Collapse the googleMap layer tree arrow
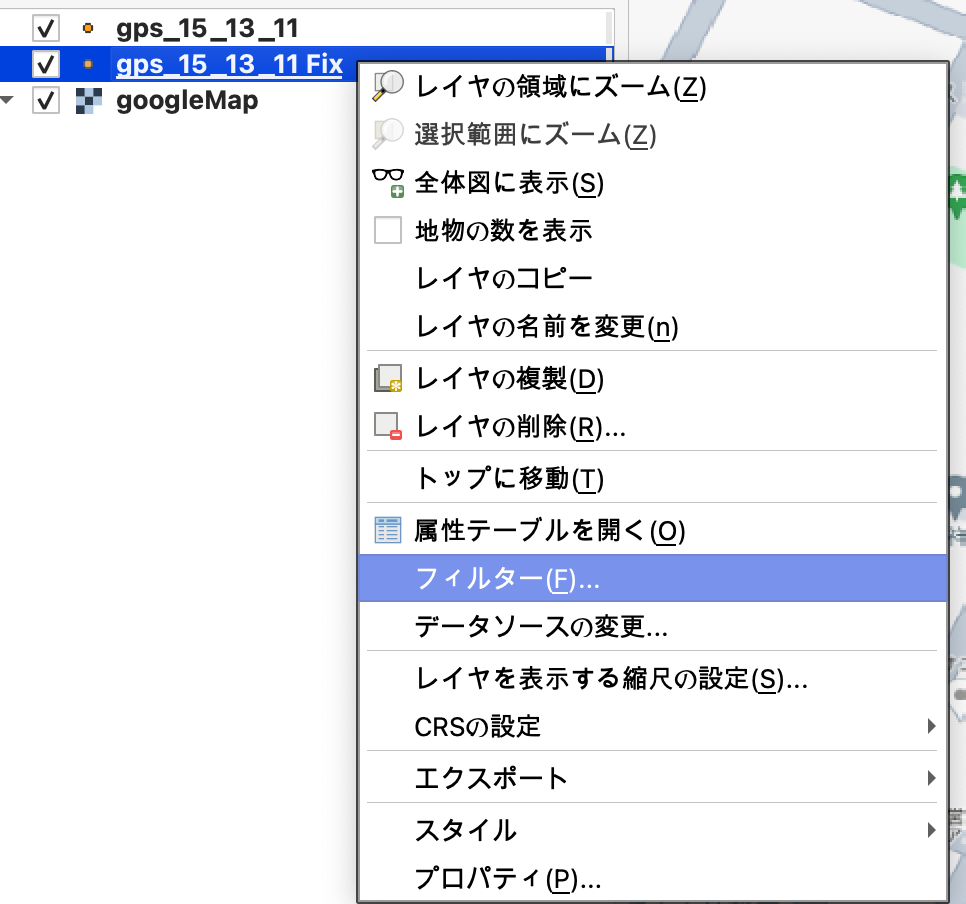966x904 pixels. coord(7,100)
